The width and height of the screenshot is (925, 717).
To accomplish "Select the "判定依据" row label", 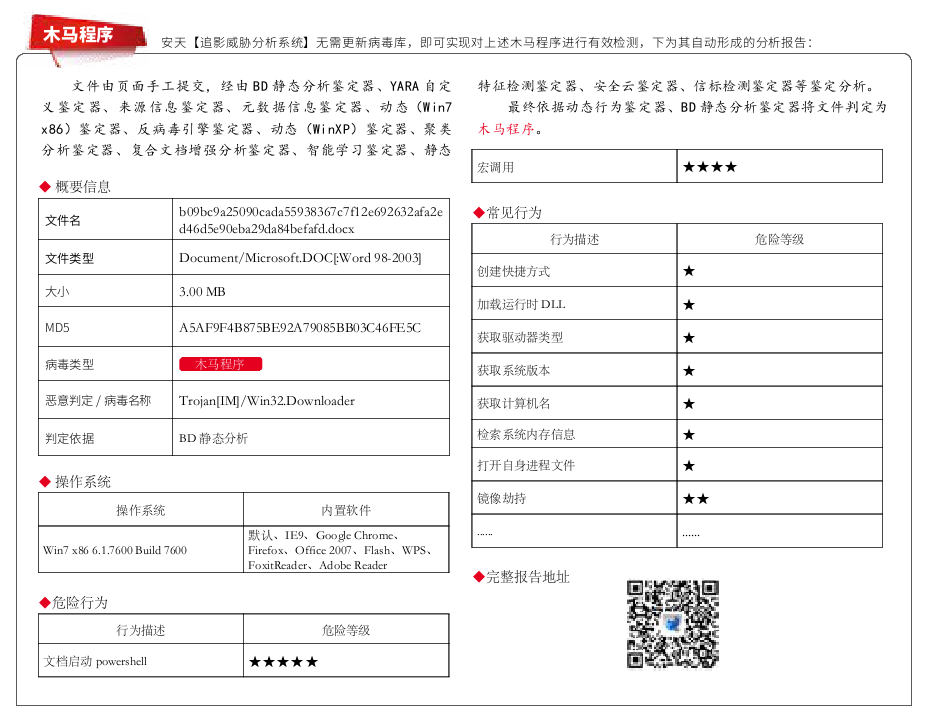I will point(70,438).
